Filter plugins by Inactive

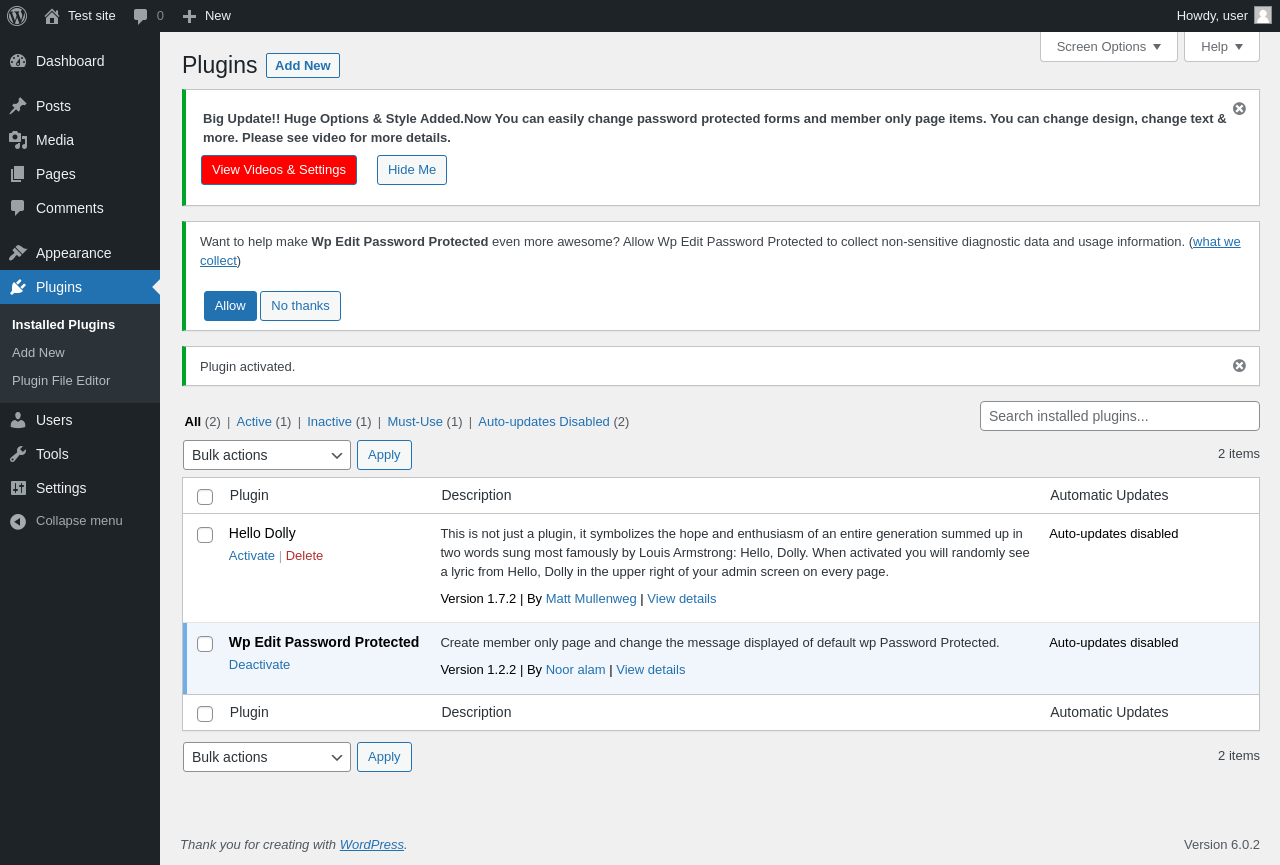coord(329,421)
